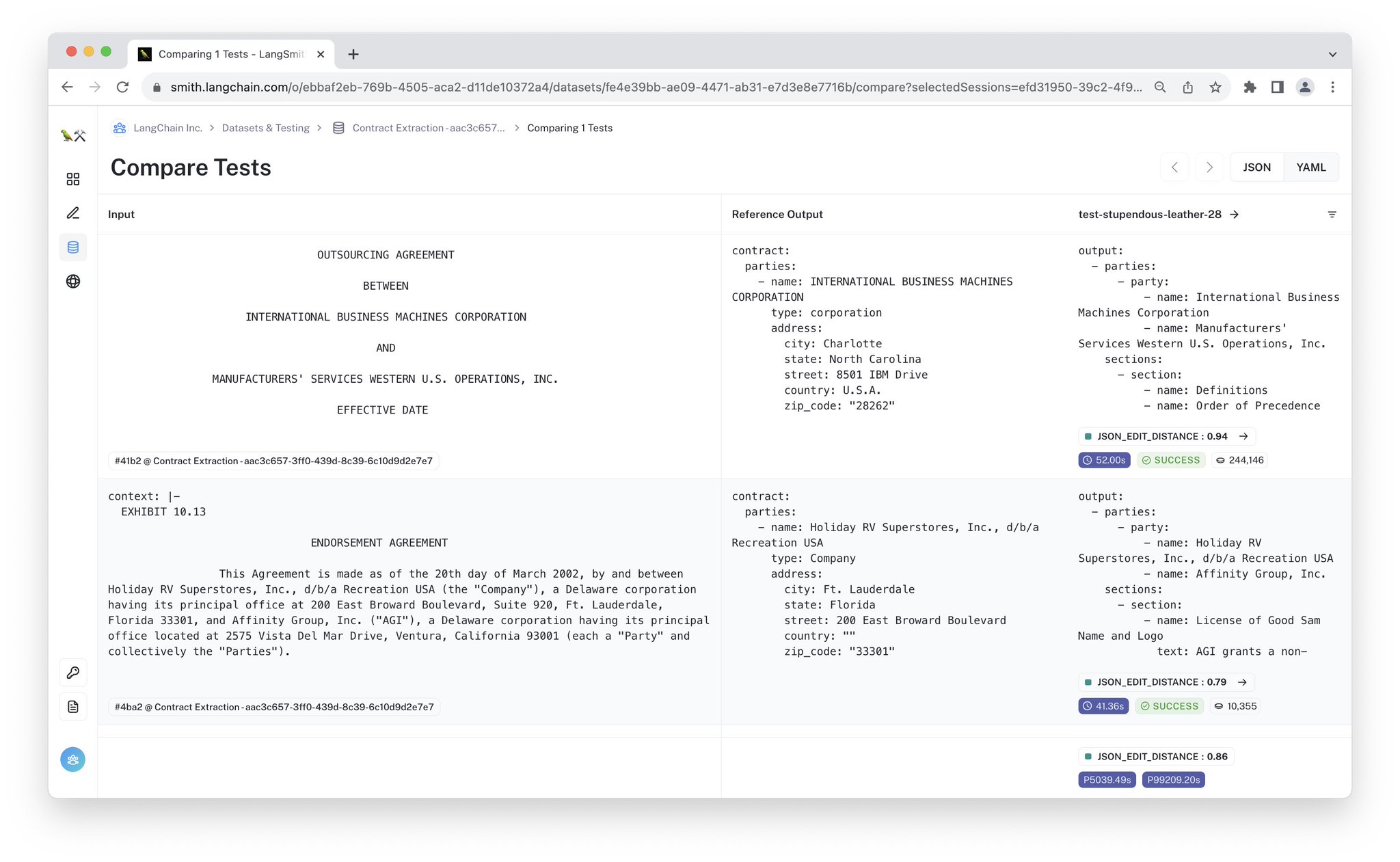Click city: Ft. Lauderdale in reference output
This screenshot has width=1400, height=862.
[849, 589]
